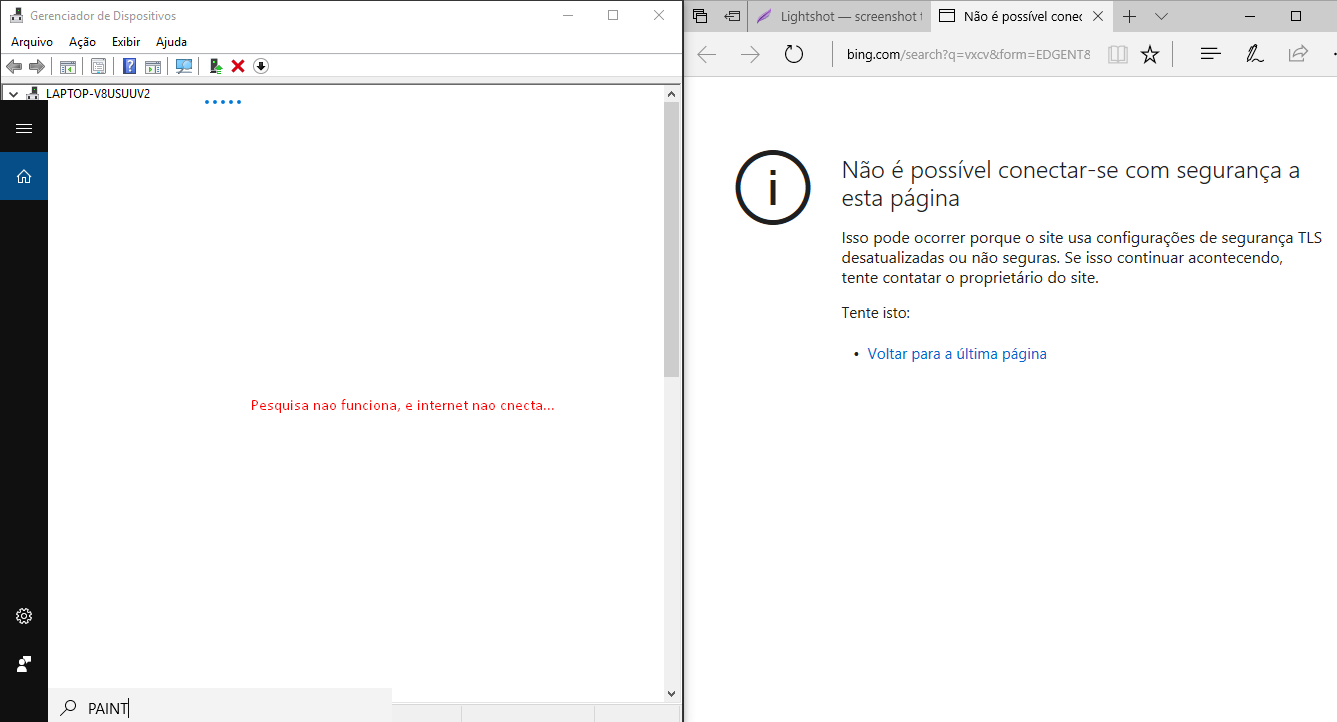Select the Home icon in Start sidebar
The height and width of the screenshot is (722, 1337).
(24, 176)
